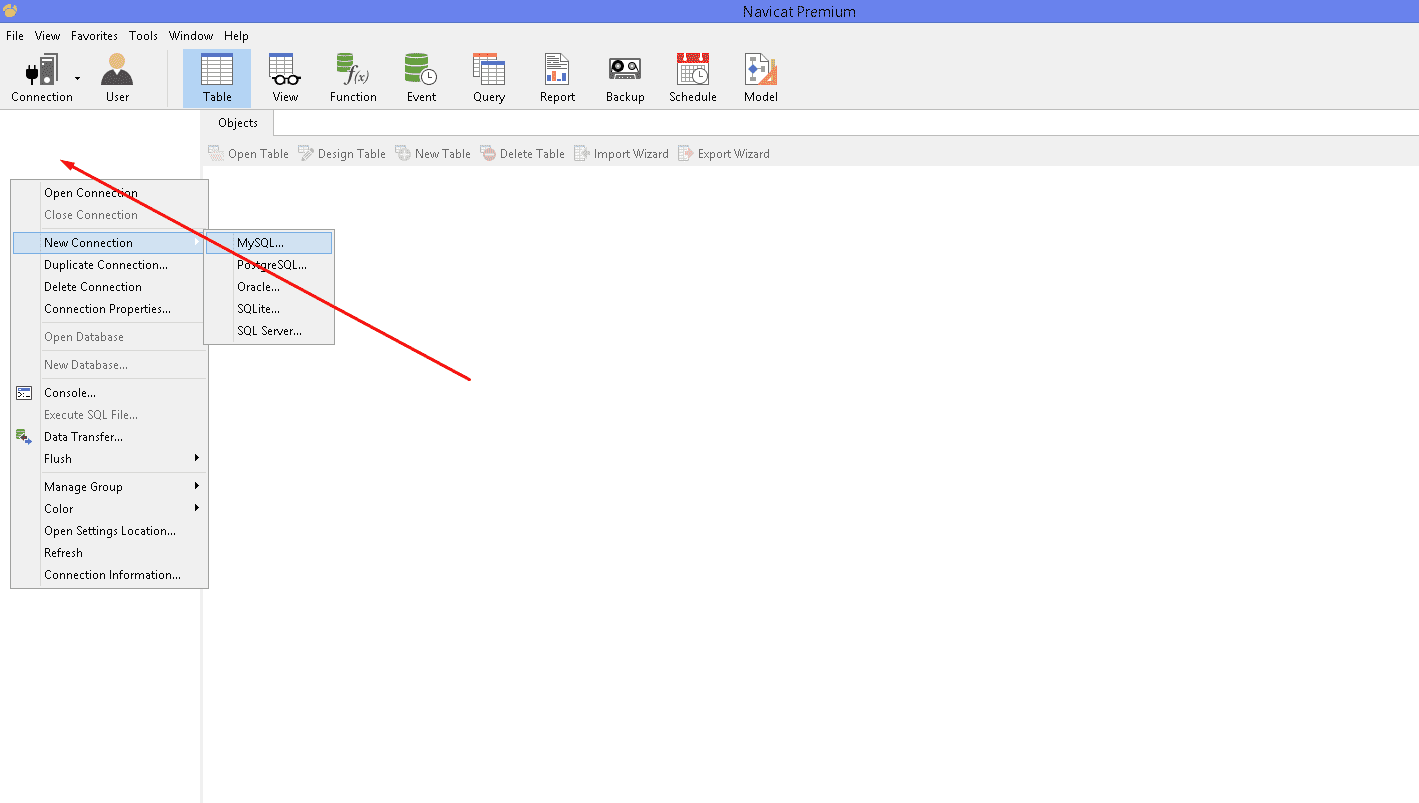Expand the Connection toolbar dropdown arrow

[78, 78]
